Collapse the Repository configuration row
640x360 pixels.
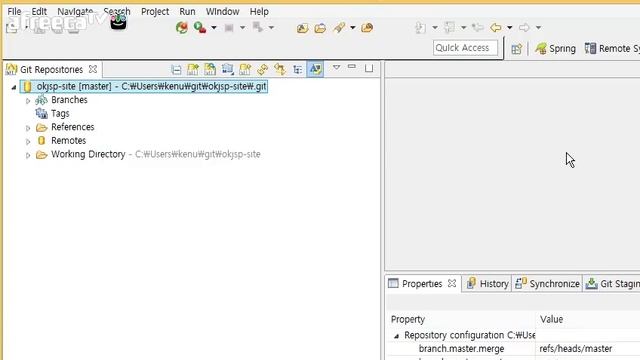click(396, 336)
